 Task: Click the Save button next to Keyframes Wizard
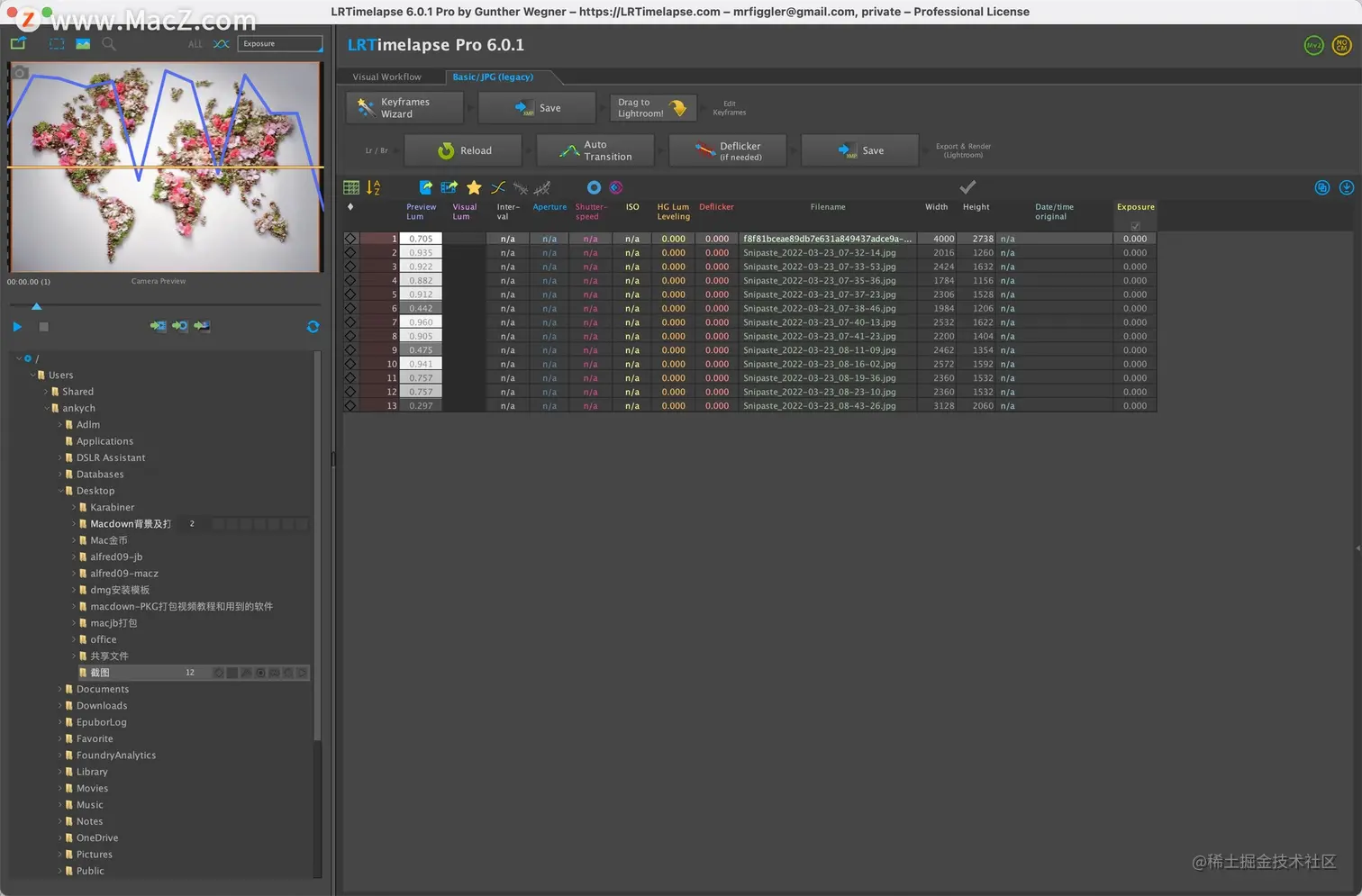point(537,108)
